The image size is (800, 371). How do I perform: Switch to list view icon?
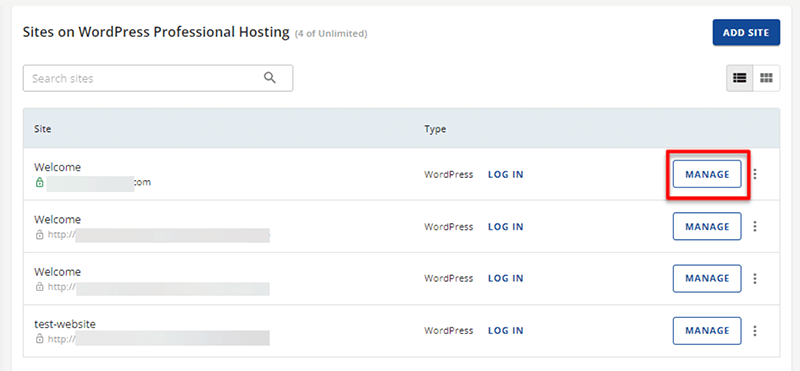click(x=740, y=78)
